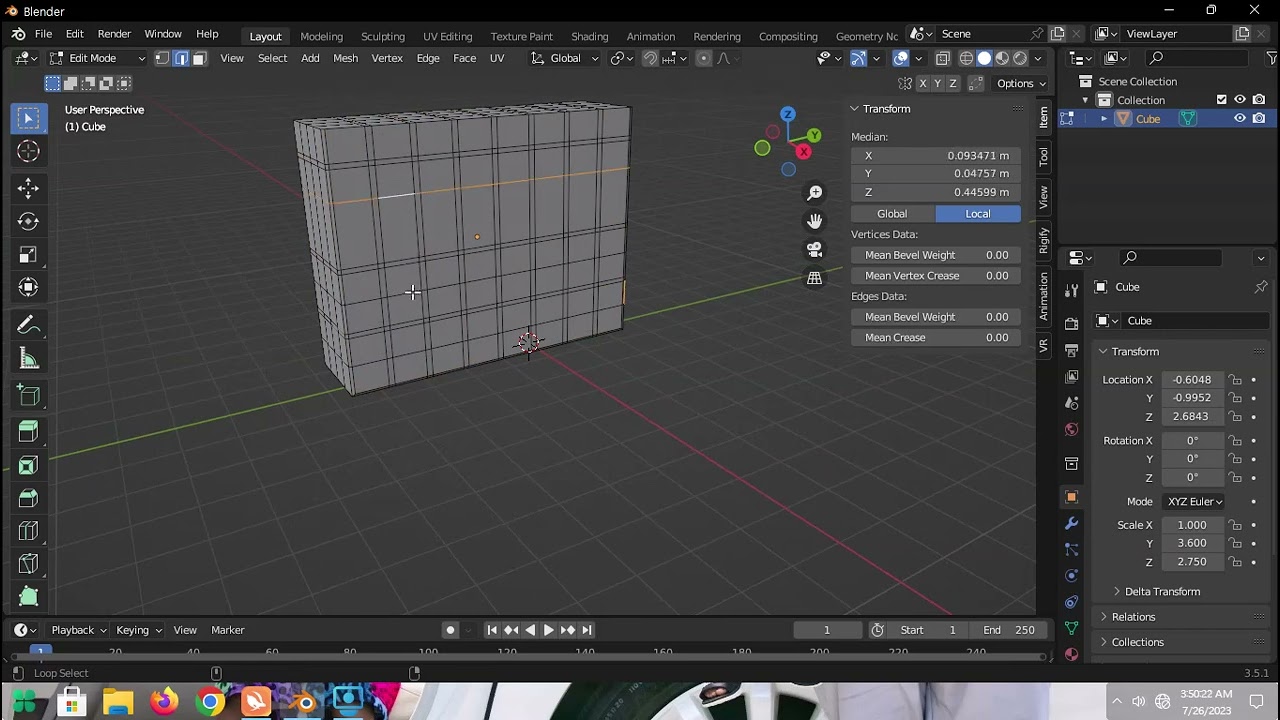This screenshot has width=1280, height=720.
Task: Open the Render menu
Action: [114, 34]
